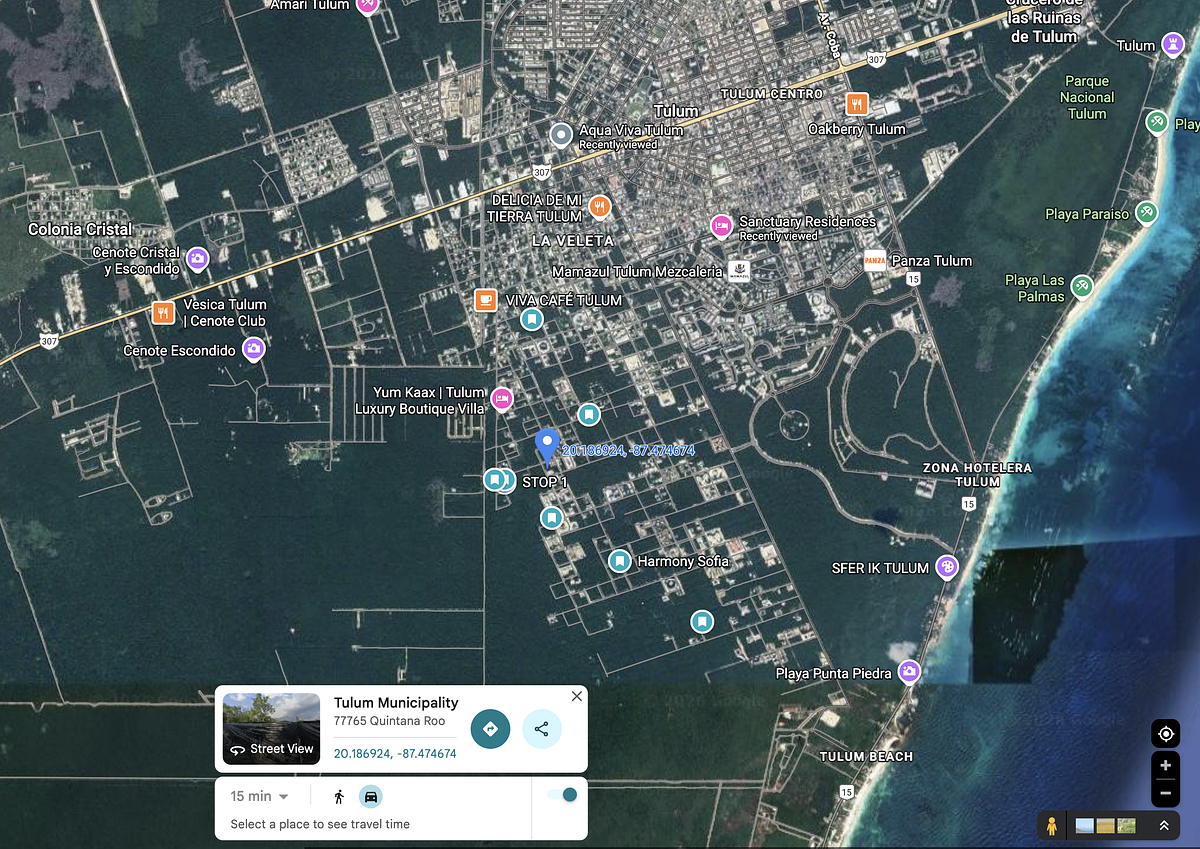The image size is (1200, 849).
Task: Click the Sanctuary Residences name label
Action: click(x=807, y=221)
